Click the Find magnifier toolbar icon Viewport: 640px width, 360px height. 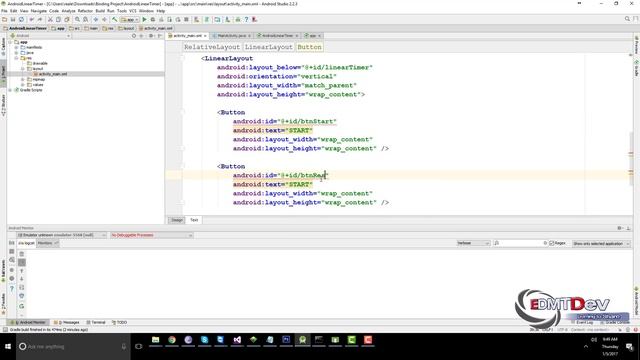tap(77, 19)
